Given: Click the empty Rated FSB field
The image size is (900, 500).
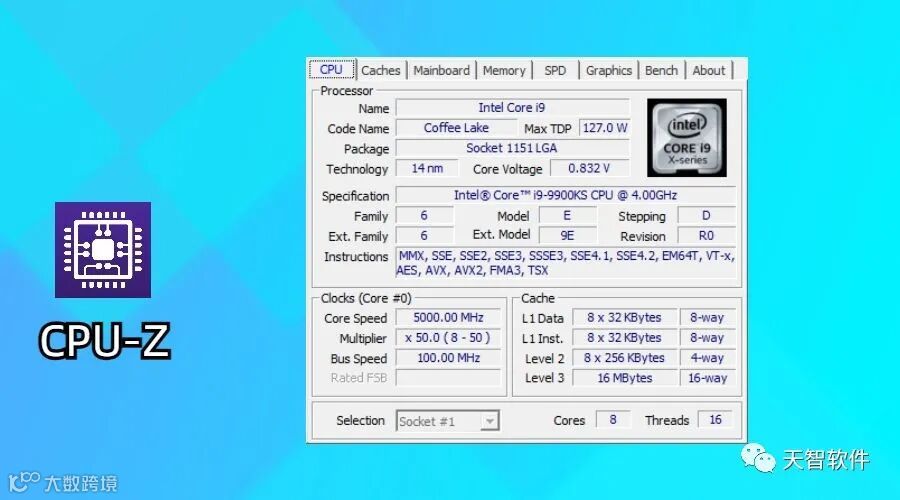Looking at the screenshot, I should coord(448,378).
